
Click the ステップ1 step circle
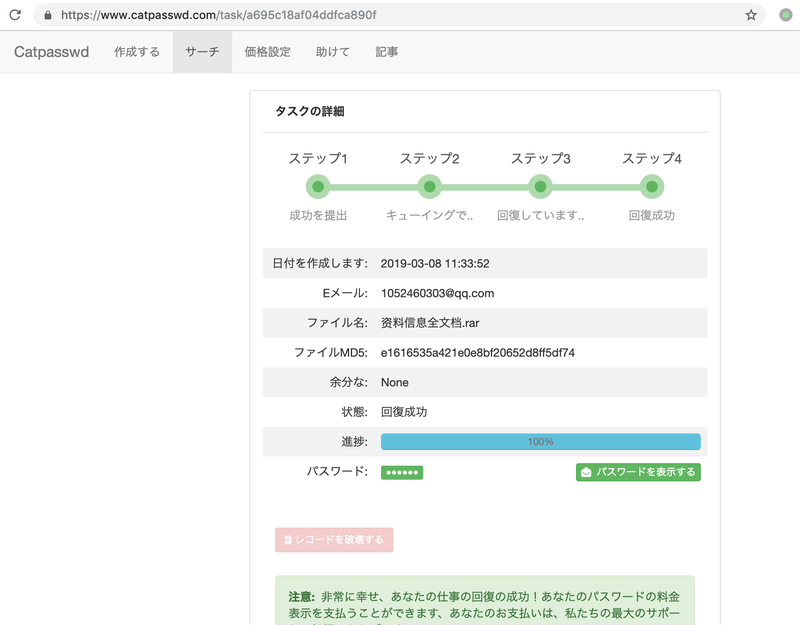[318, 187]
